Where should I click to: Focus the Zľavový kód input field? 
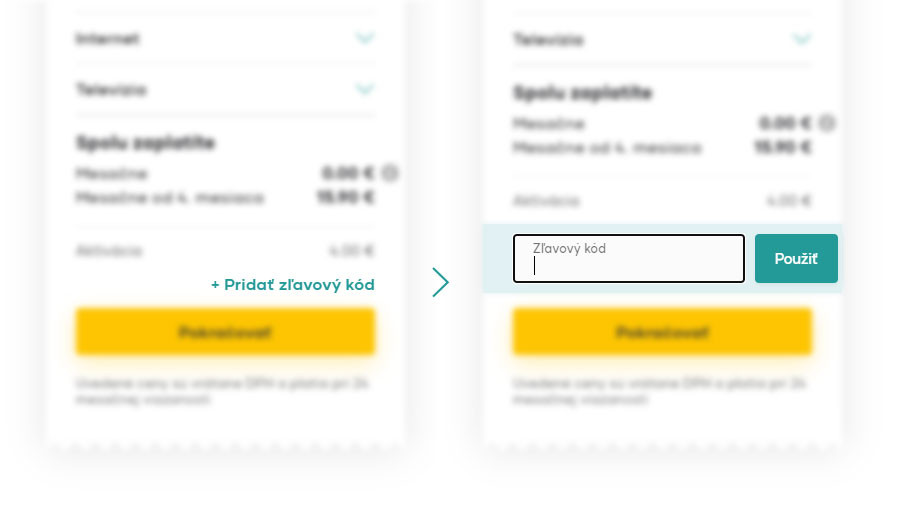click(x=629, y=258)
